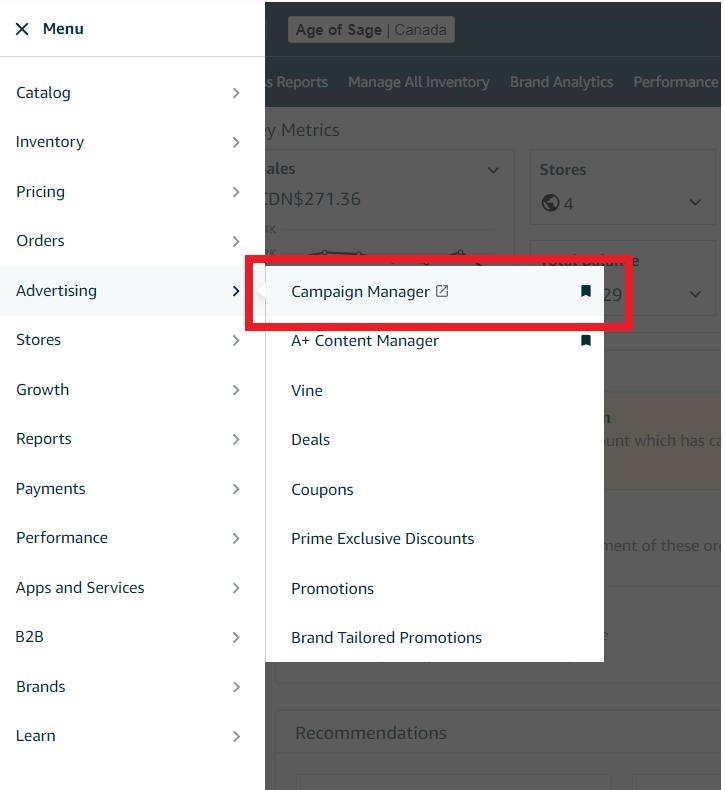This screenshot has height=790, width=725.
Task: Select Vine from the Advertising submenu
Action: coord(307,391)
